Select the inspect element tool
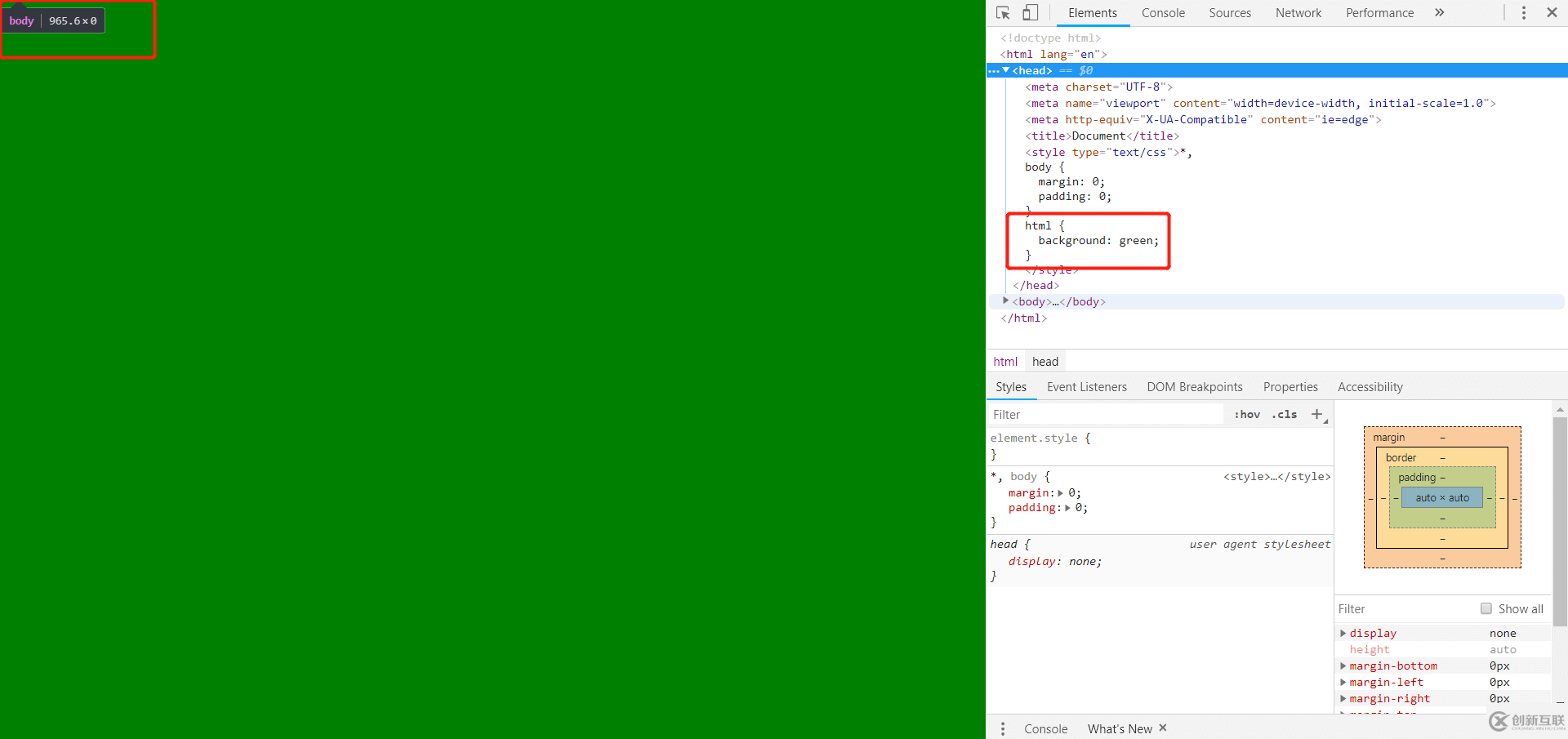1568x739 pixels. pos(1004,12)
